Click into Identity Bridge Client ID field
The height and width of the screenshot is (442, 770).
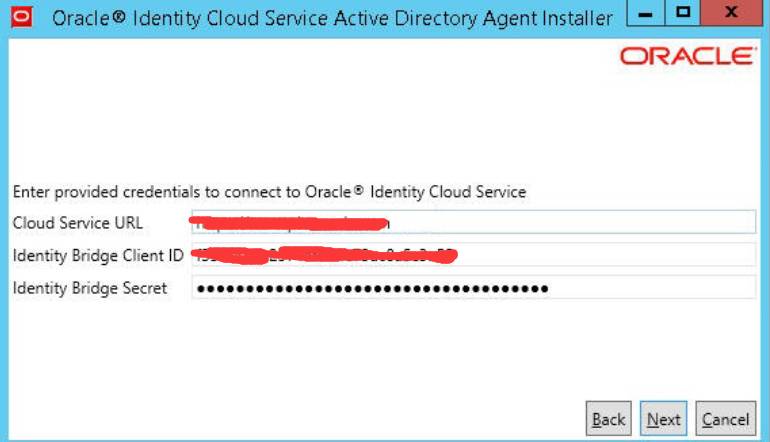coord(600,255)
